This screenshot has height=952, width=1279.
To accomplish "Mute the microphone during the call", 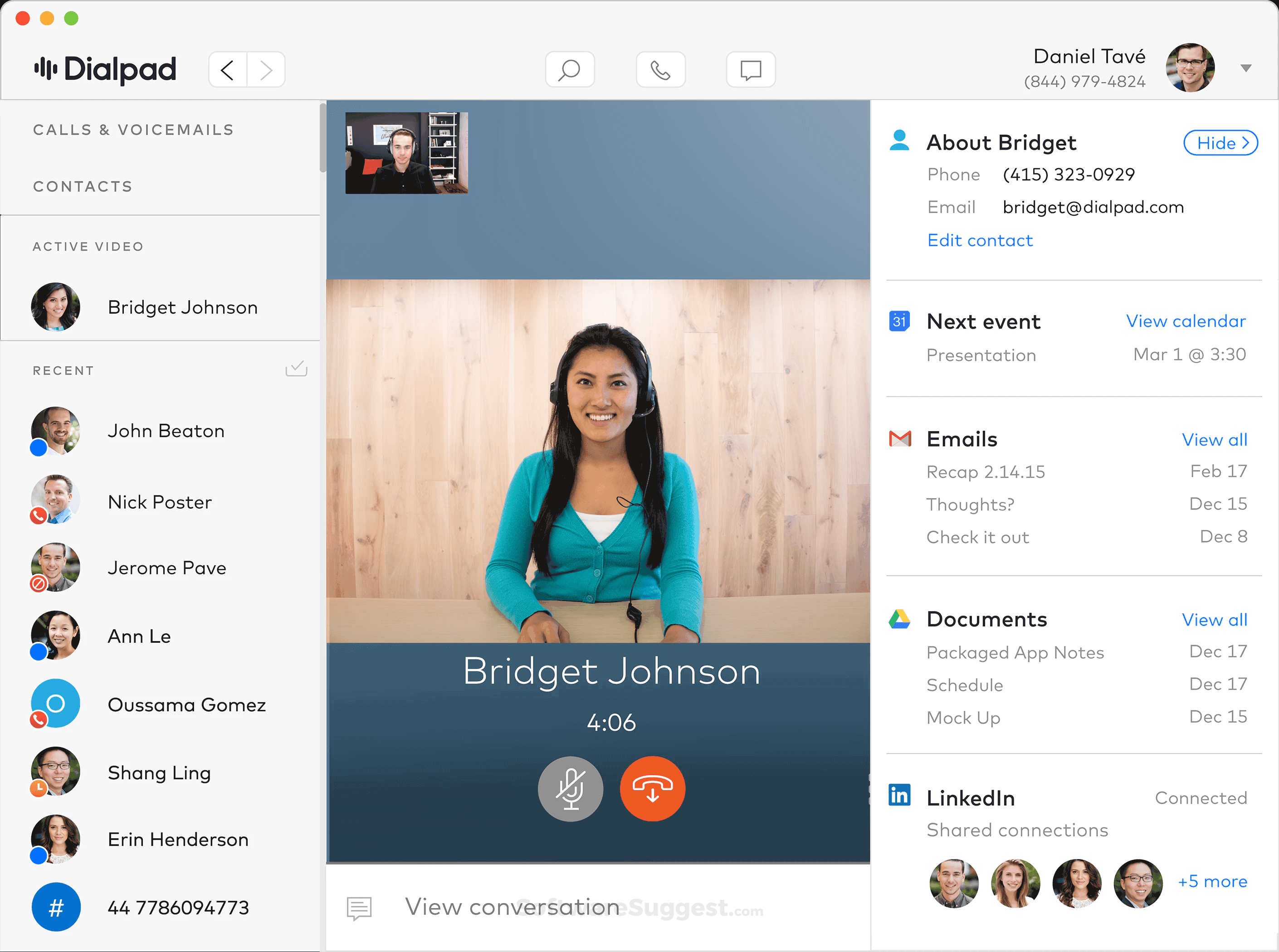I will tap(571, 788).
